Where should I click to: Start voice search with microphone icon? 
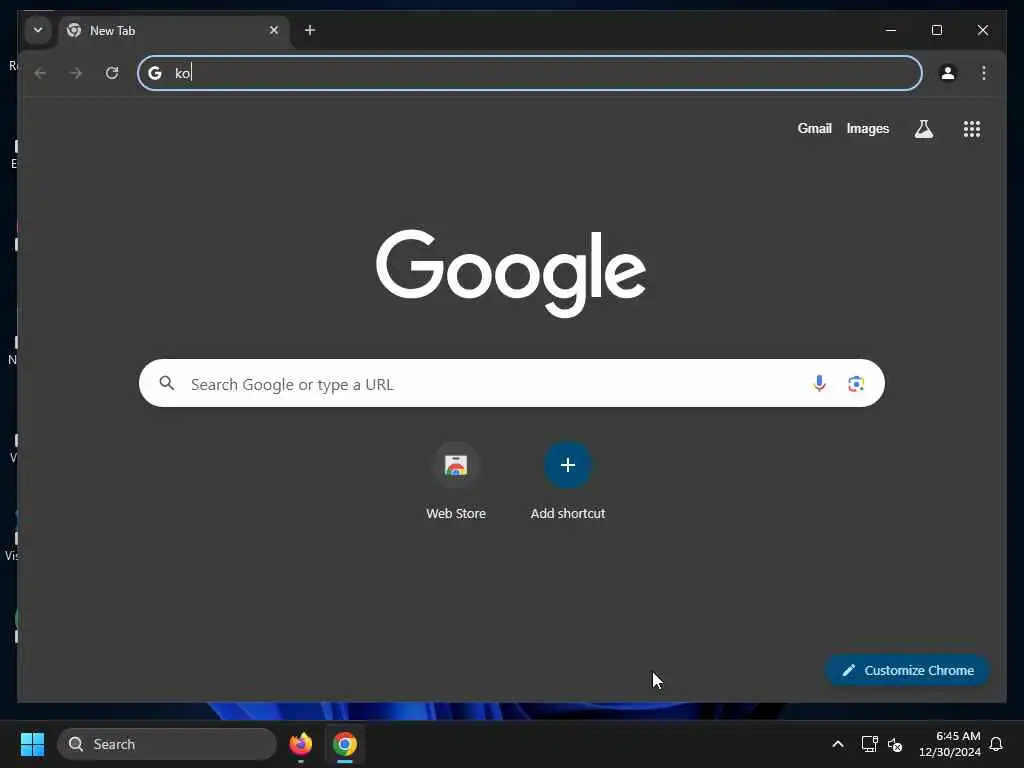tap(819, 383)
